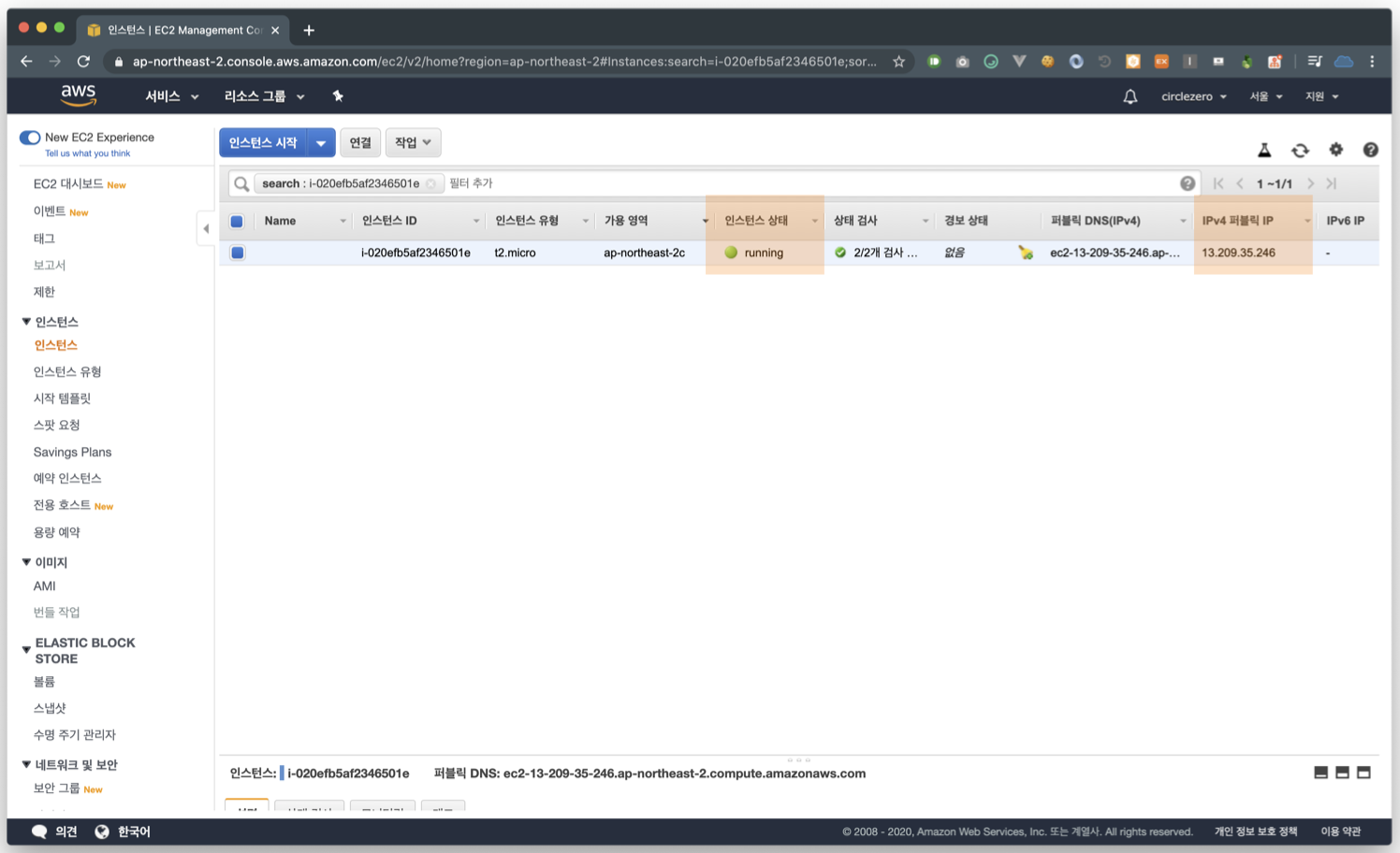Screen dimensions: 1400x853
Task: Open the instance launch dropdown arrow
Action: point(321,143)
